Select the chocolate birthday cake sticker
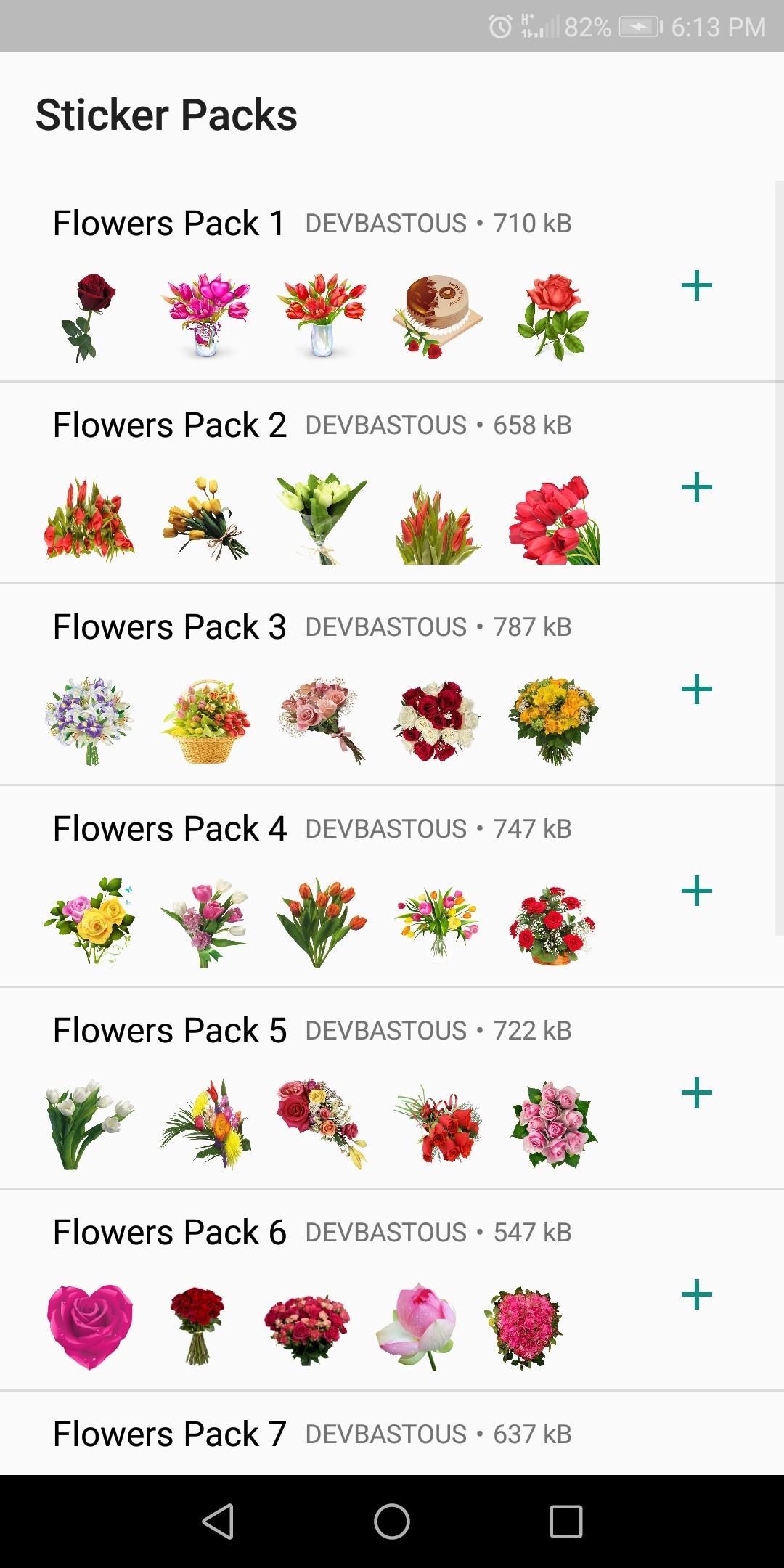The height and width of the screenshot is (1568, 784). pyautogui.click(x=437, y=317)
